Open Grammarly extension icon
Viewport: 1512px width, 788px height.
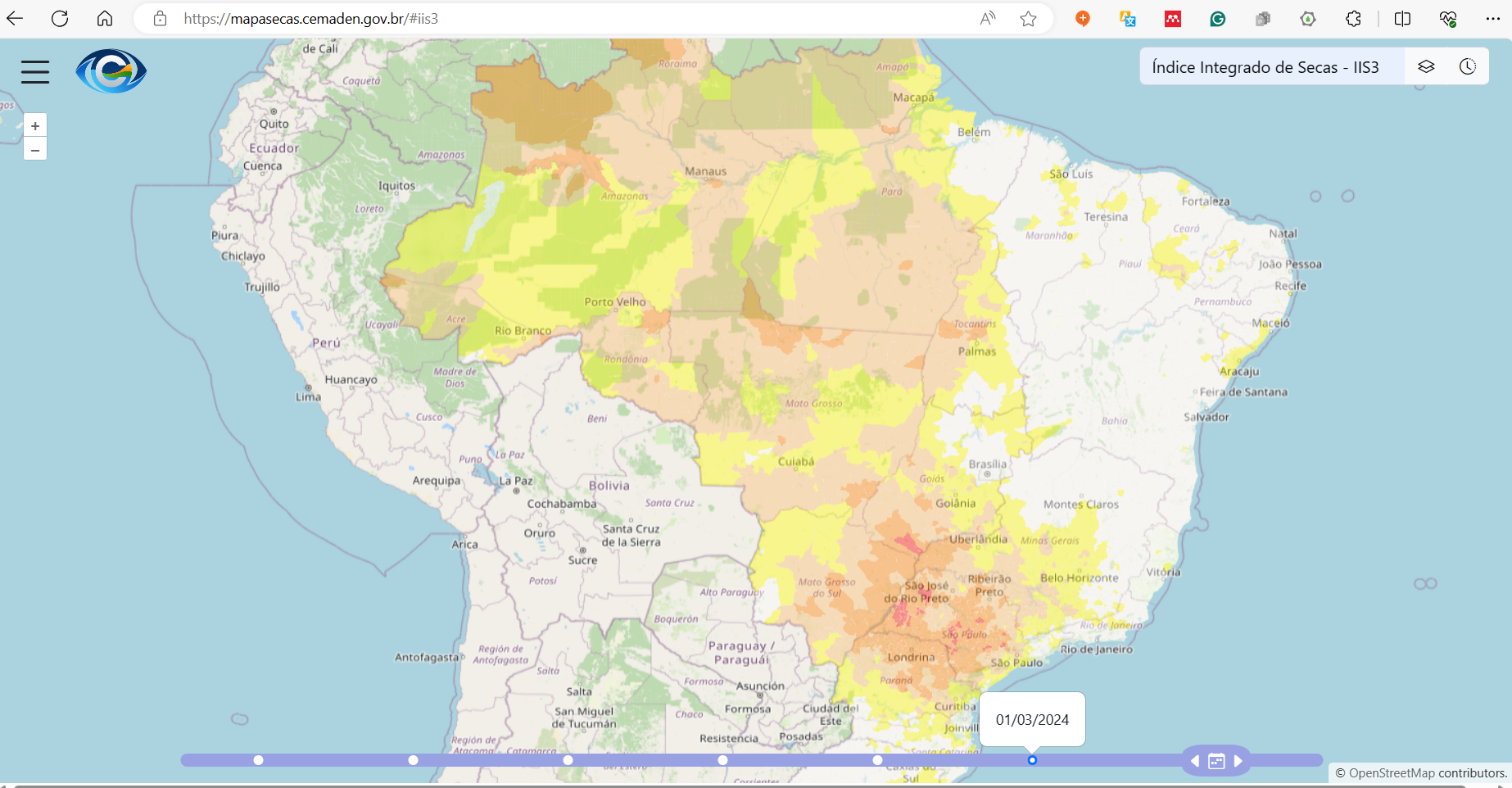pyautogui.click(x=1218, y=19)
